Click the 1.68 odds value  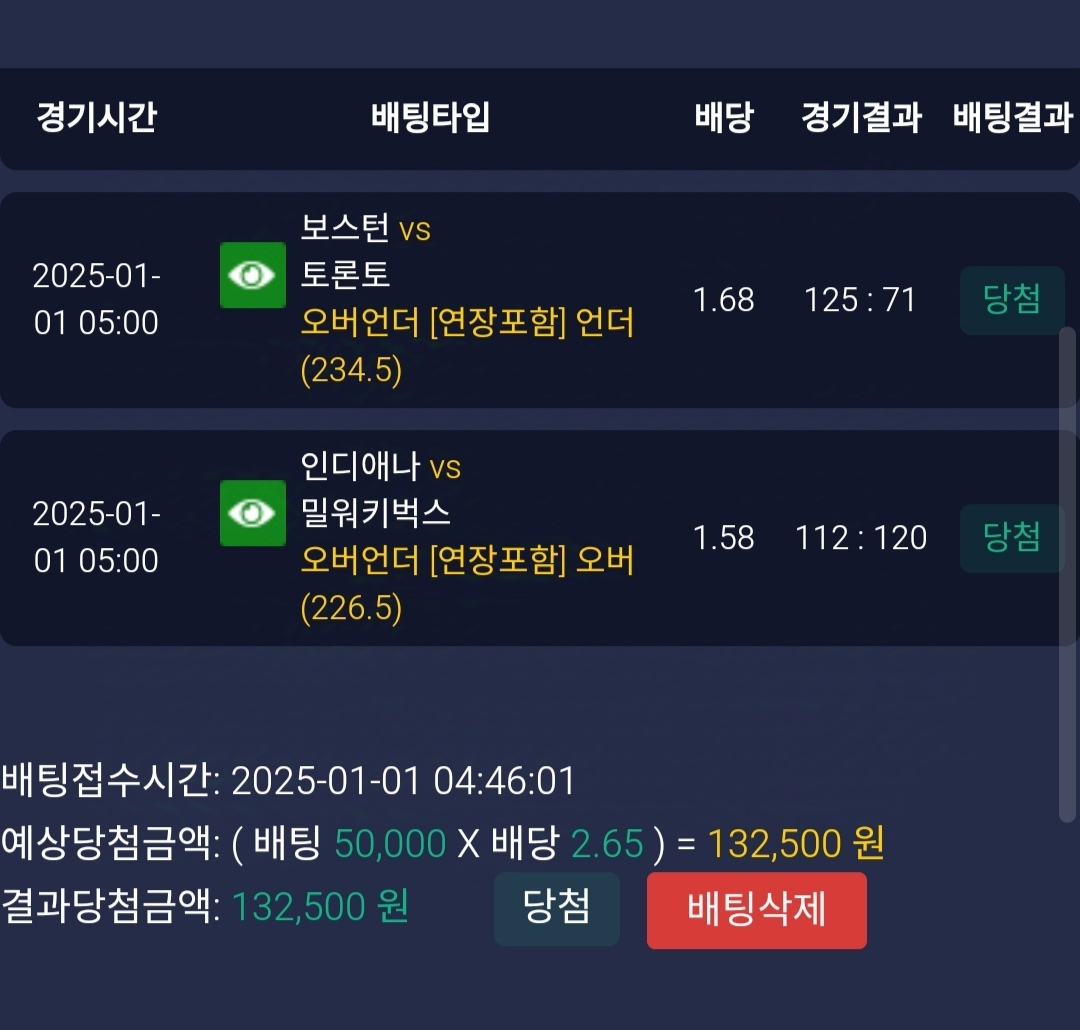[x=723, y=300]
